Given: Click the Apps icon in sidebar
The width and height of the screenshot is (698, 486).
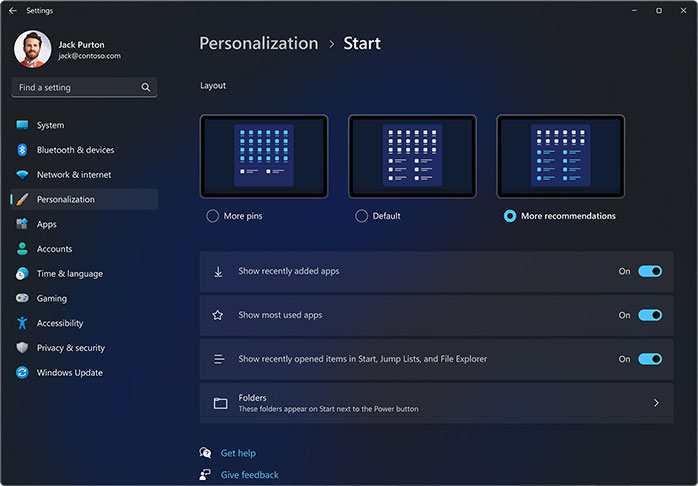Looking at the screenshot, I should coord(22,224).
